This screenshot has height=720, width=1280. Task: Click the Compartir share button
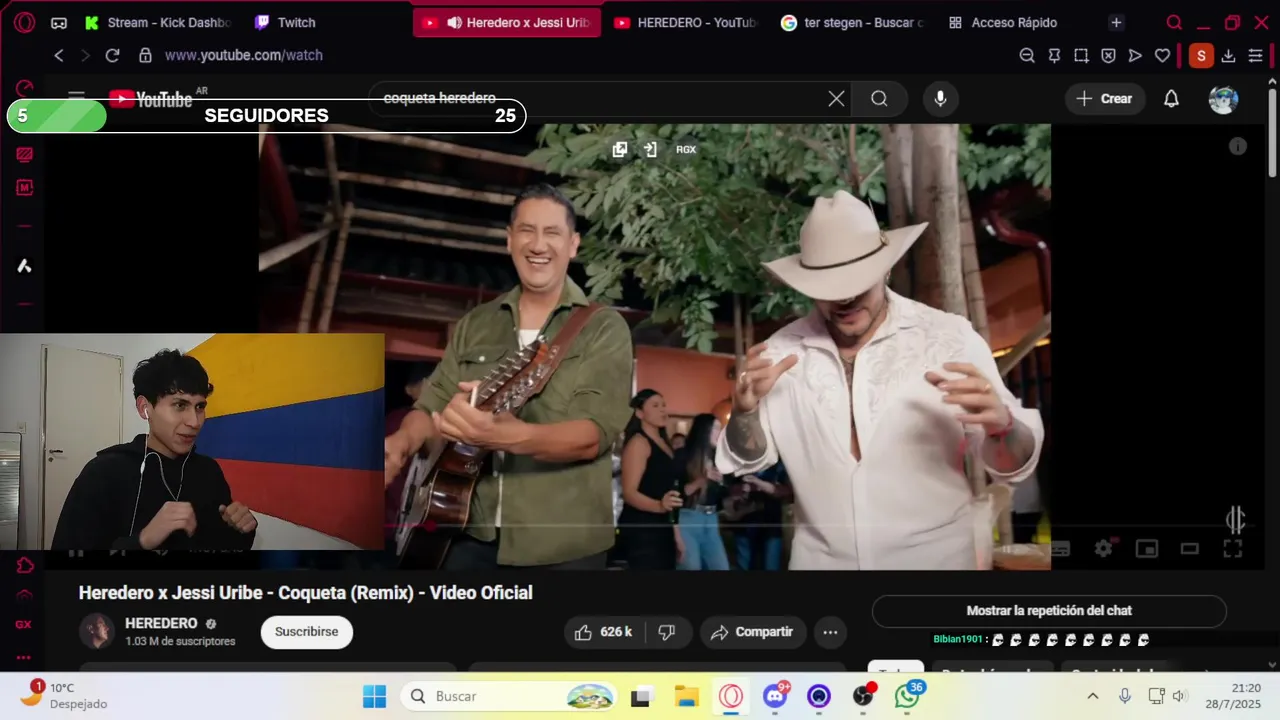point(752,632)
